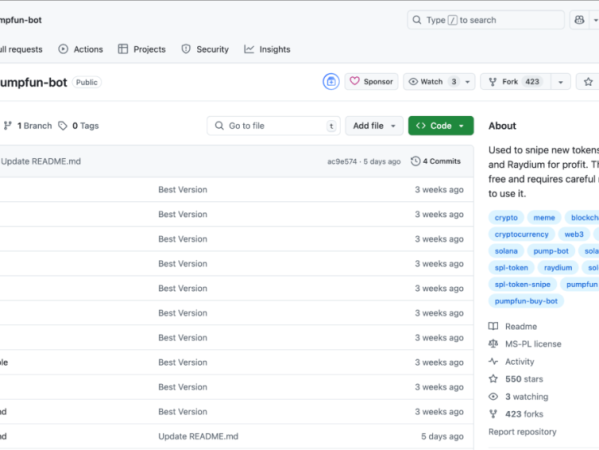Sponsor this repository via heart button
The width and height of the screenshot is (599, 450).
(x=371, y=82)
